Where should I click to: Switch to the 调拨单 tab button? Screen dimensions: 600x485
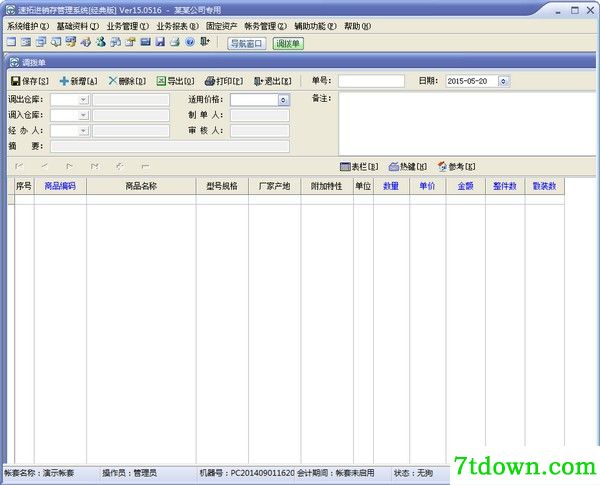coord(288,44)
